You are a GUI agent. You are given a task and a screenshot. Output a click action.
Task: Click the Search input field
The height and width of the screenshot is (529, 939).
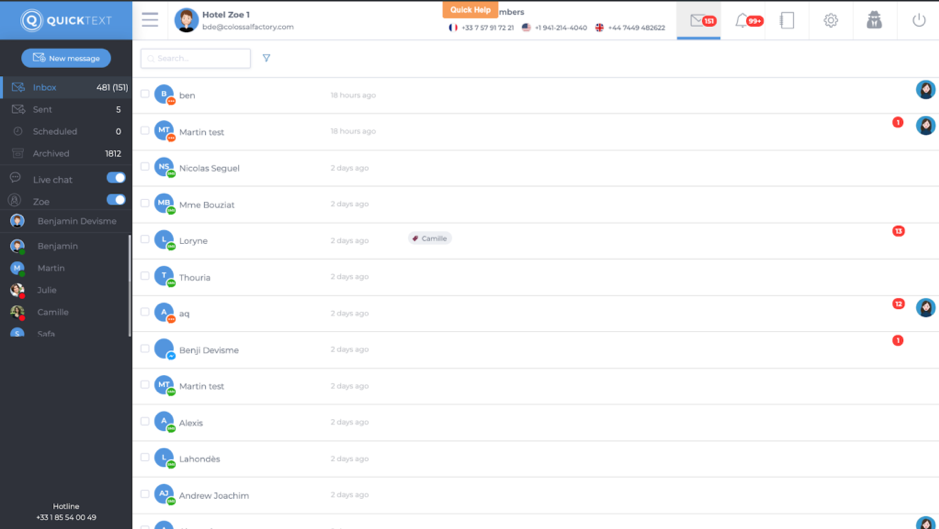tap(196, 58)
